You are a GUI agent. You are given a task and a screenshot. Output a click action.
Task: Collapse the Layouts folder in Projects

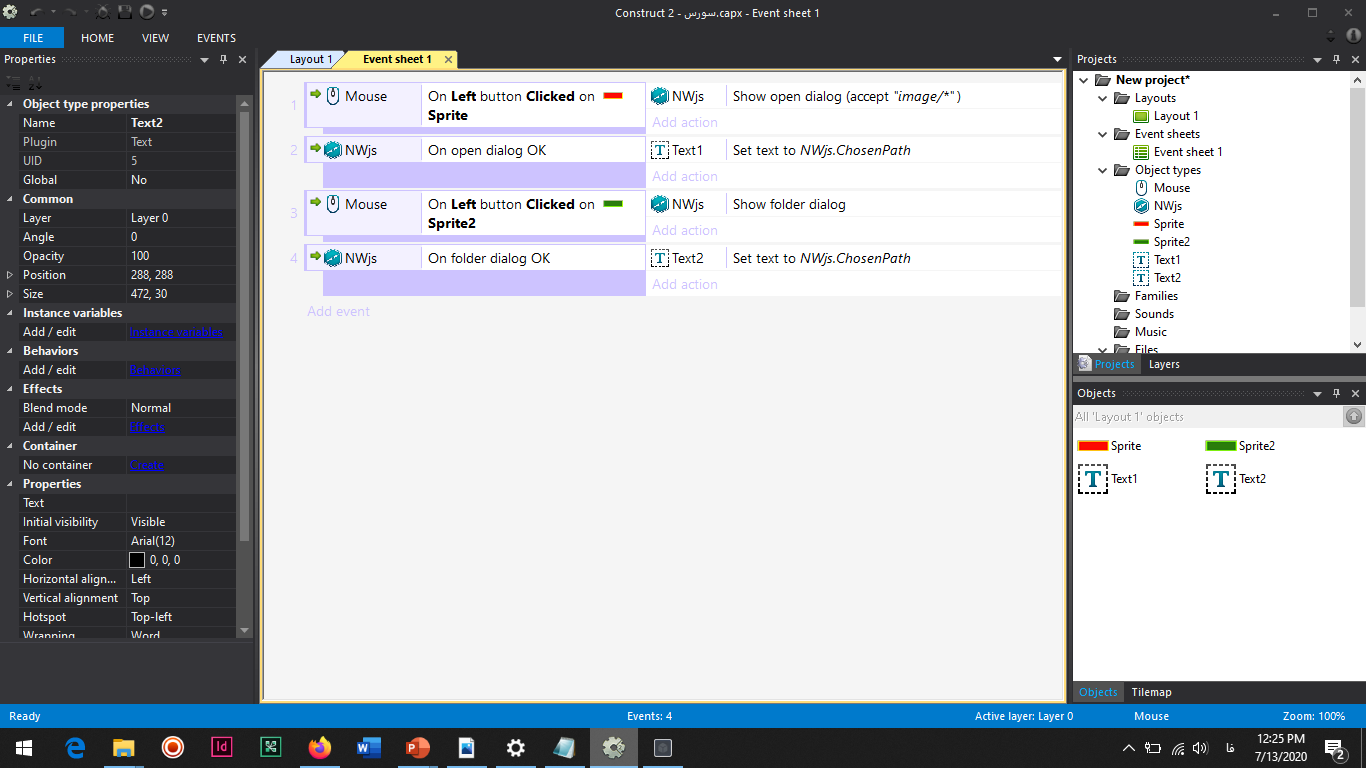click(x=1102, y=98)
